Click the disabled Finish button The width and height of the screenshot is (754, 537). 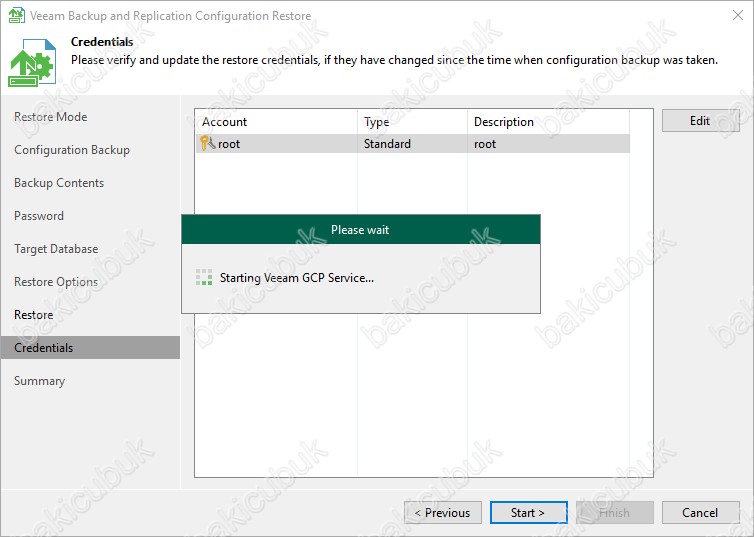pos(615,512)
